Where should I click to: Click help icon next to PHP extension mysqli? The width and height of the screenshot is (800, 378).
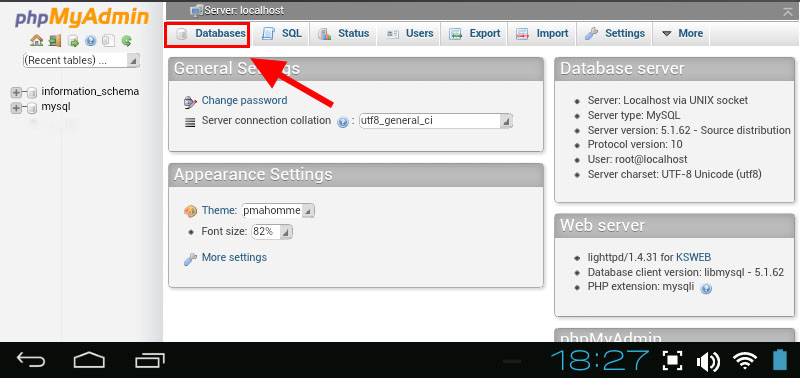[x=706, y=289]
